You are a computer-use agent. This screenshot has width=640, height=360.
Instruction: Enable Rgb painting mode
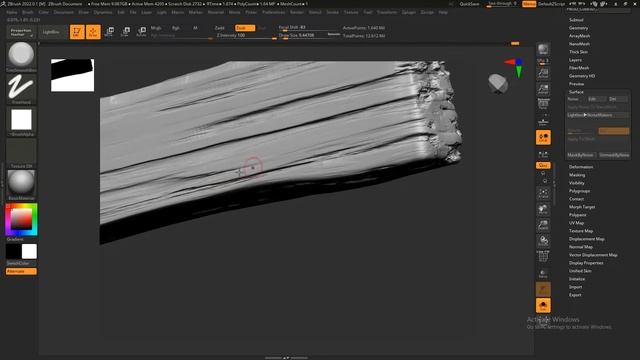tap(176, 28)
